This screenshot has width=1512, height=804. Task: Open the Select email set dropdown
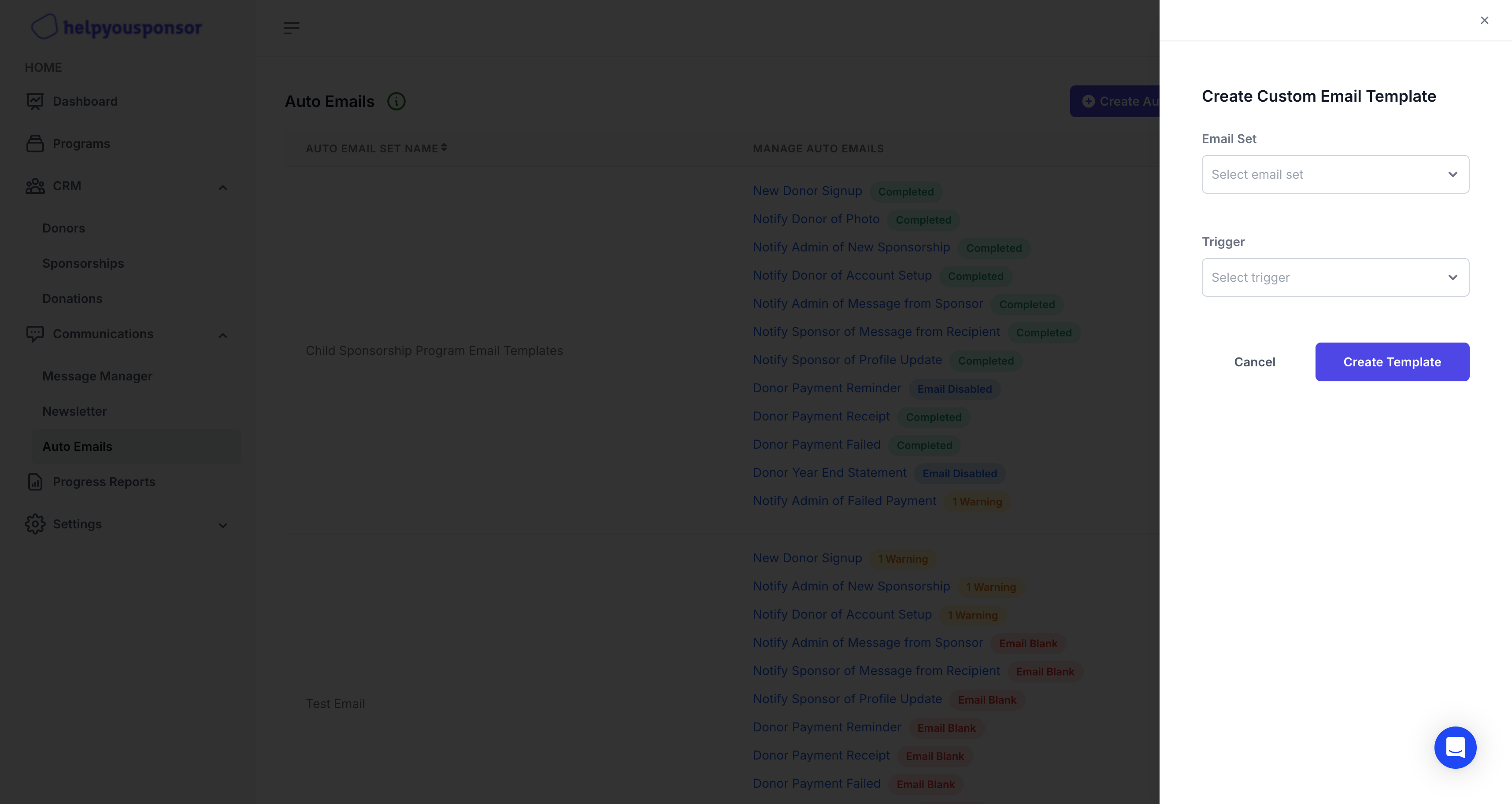(1335, 174)
